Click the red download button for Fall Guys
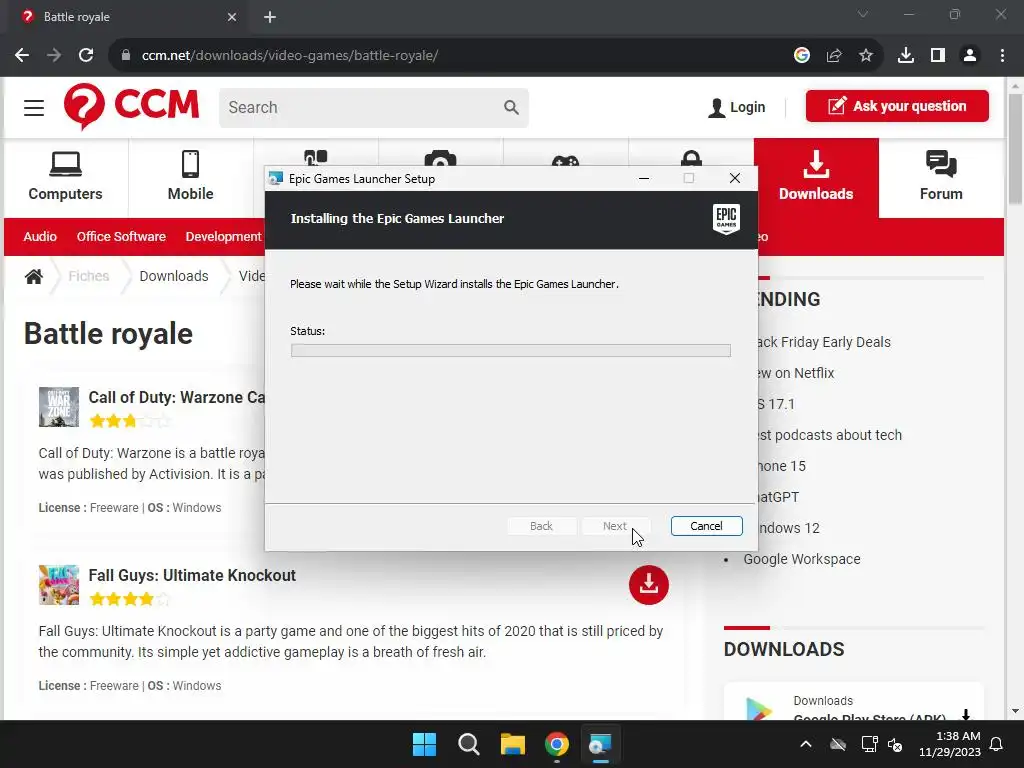The height and width of the screenshot is (768, 1024). pyautogui.click(x=648, y=584)
